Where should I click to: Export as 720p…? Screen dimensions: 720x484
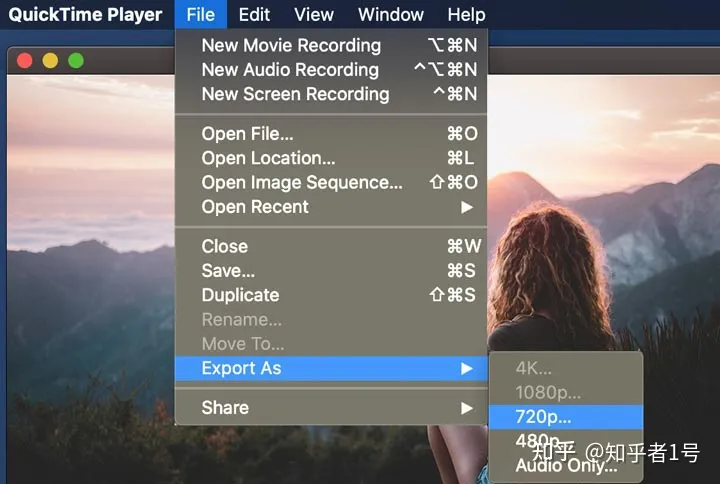(566, 417)
